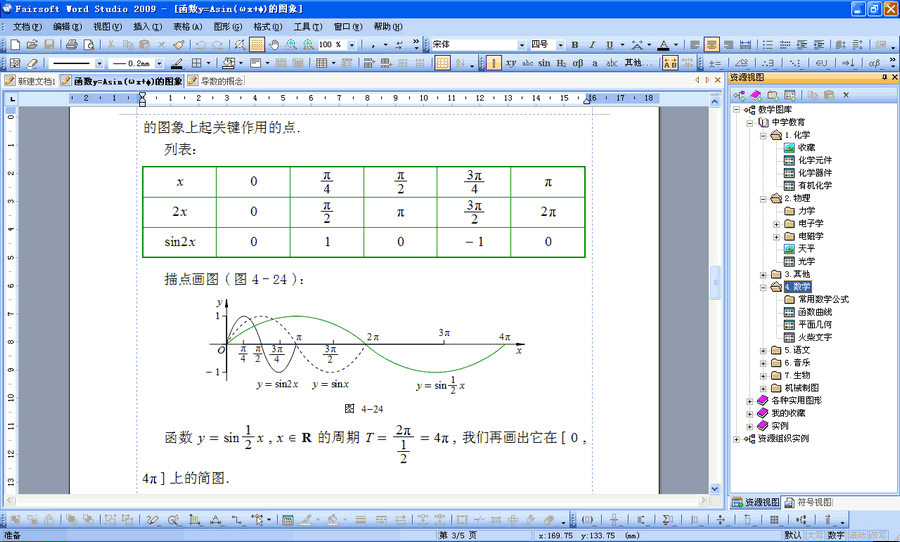This screenshot has width=900, height=542.
Task: Open a file with the folder icon
Action: click(32, 44)
